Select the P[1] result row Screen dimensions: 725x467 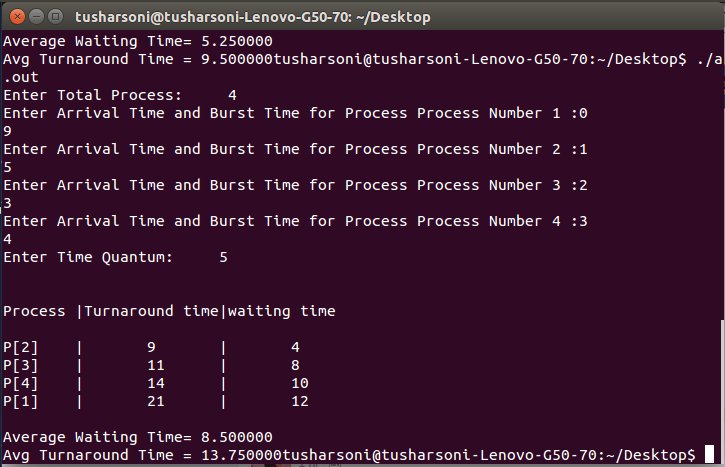tap(150, 401)
